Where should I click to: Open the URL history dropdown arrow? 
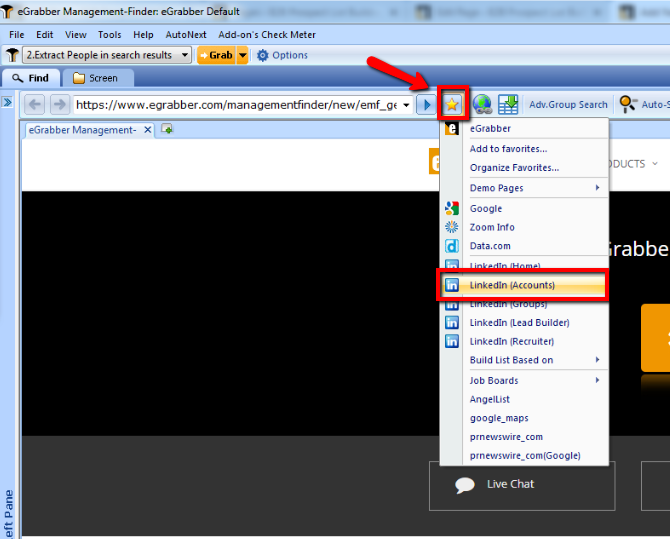tap(406, 105)
